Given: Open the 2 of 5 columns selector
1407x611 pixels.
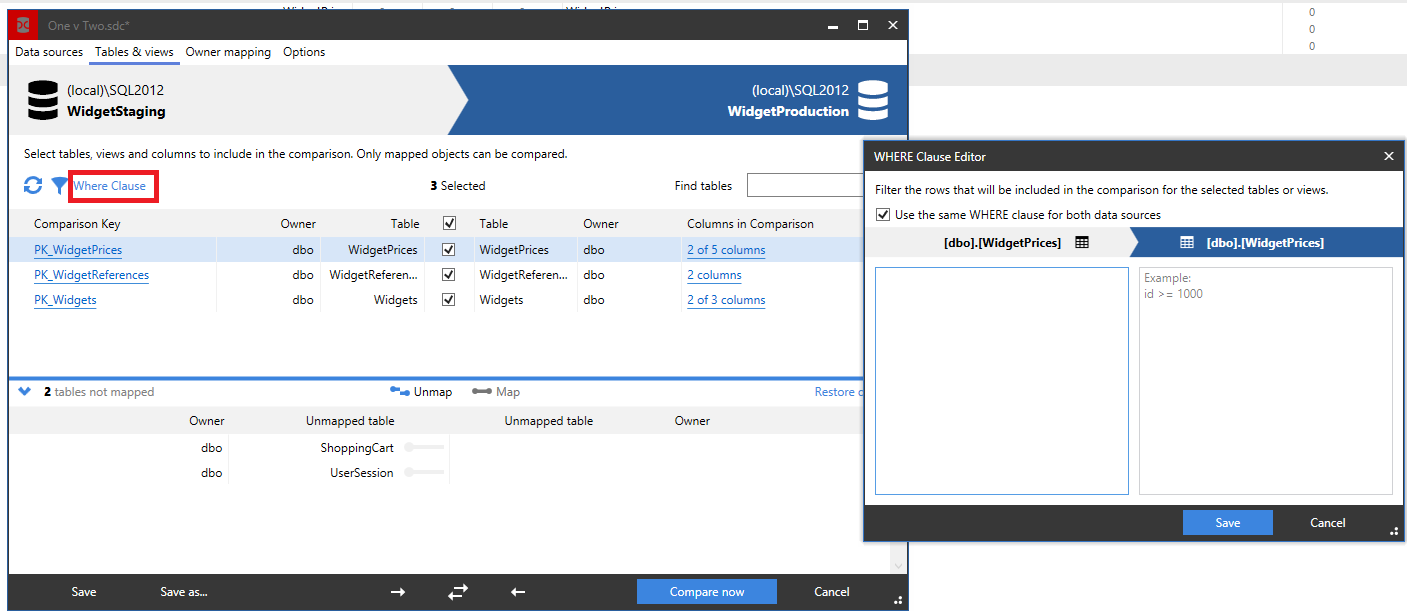Looking at the screenshot, I should tap(725, 250).
